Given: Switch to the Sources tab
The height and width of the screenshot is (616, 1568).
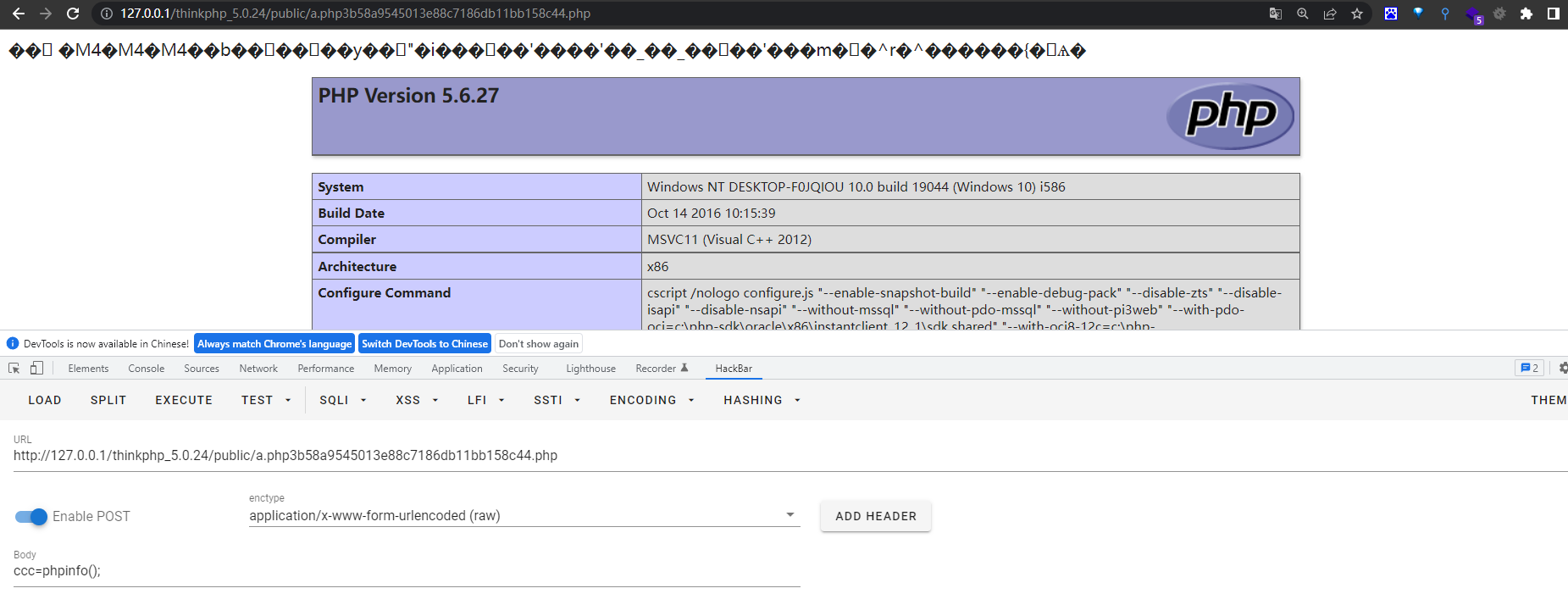Looking at the screenshot, I should pos(202,369).
